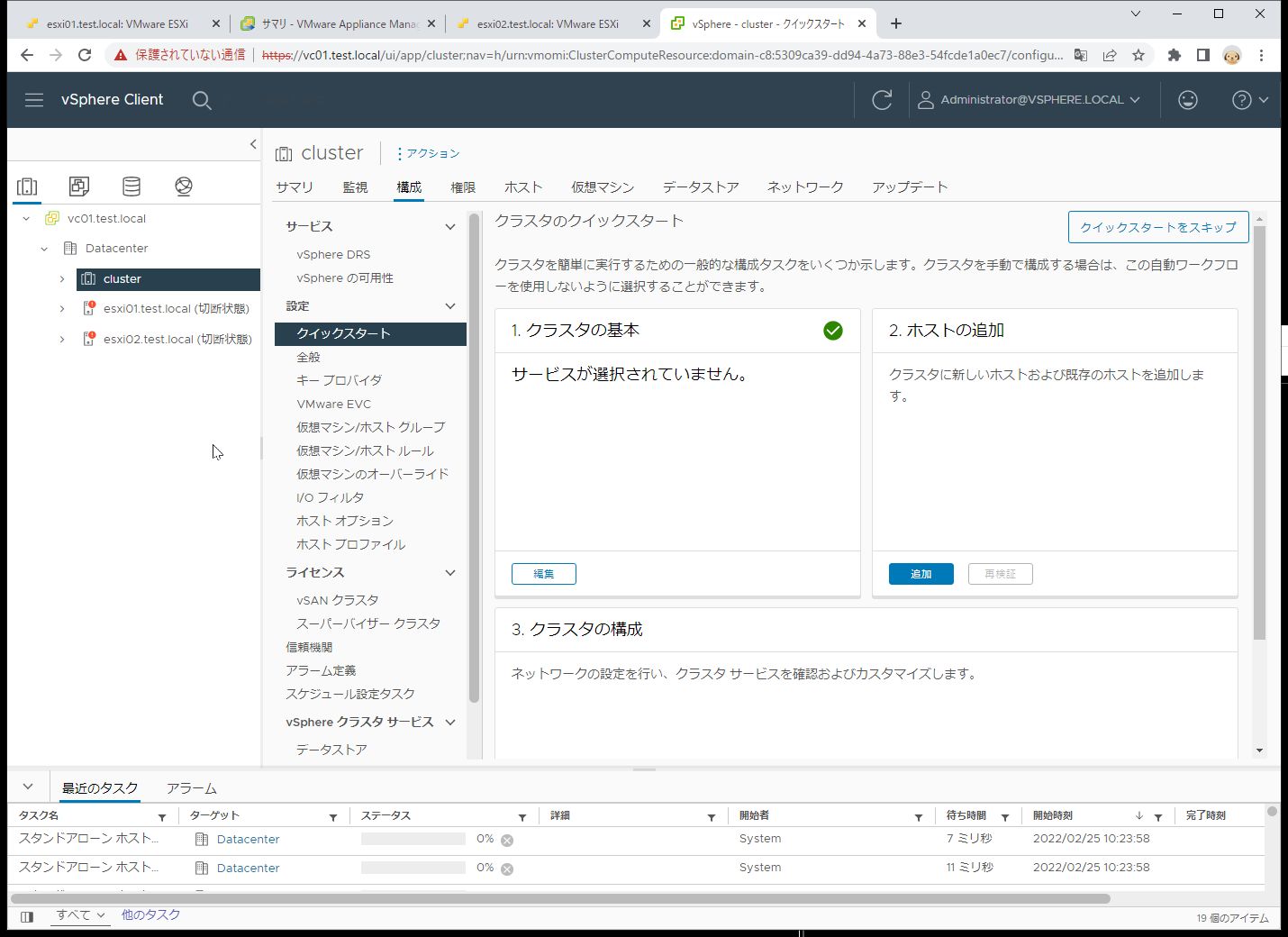Open the タスク名 column filter
Screen dimensions: 1288x937
point(162,817)
